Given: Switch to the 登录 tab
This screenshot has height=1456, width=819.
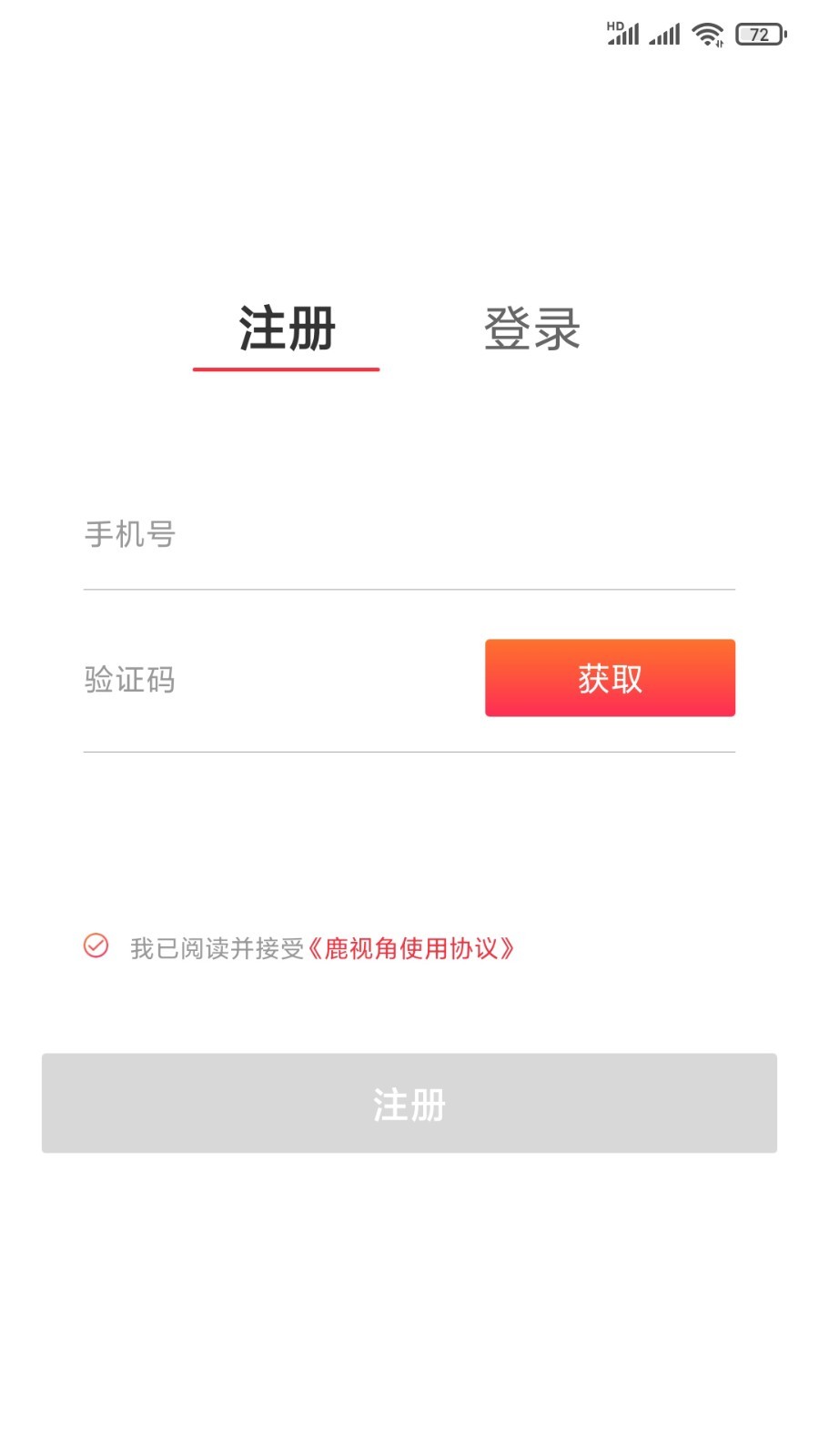Looking at the screenshot, I should [x=531, y=329].
